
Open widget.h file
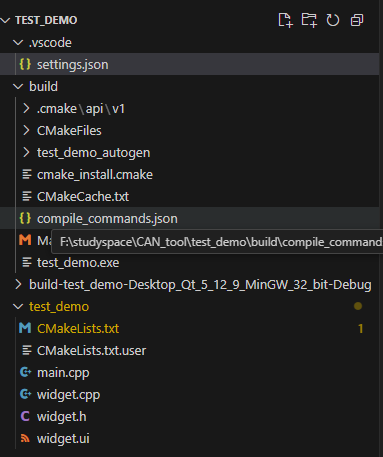point(61,417)
